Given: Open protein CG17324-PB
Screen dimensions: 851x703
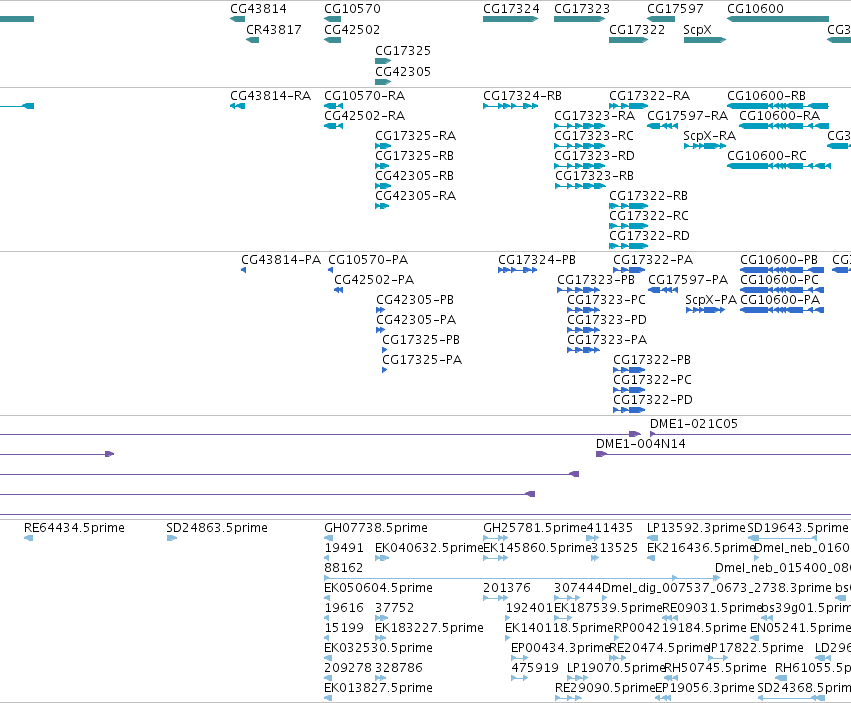Looking at the screenshot, I should [x=537, y=260].
